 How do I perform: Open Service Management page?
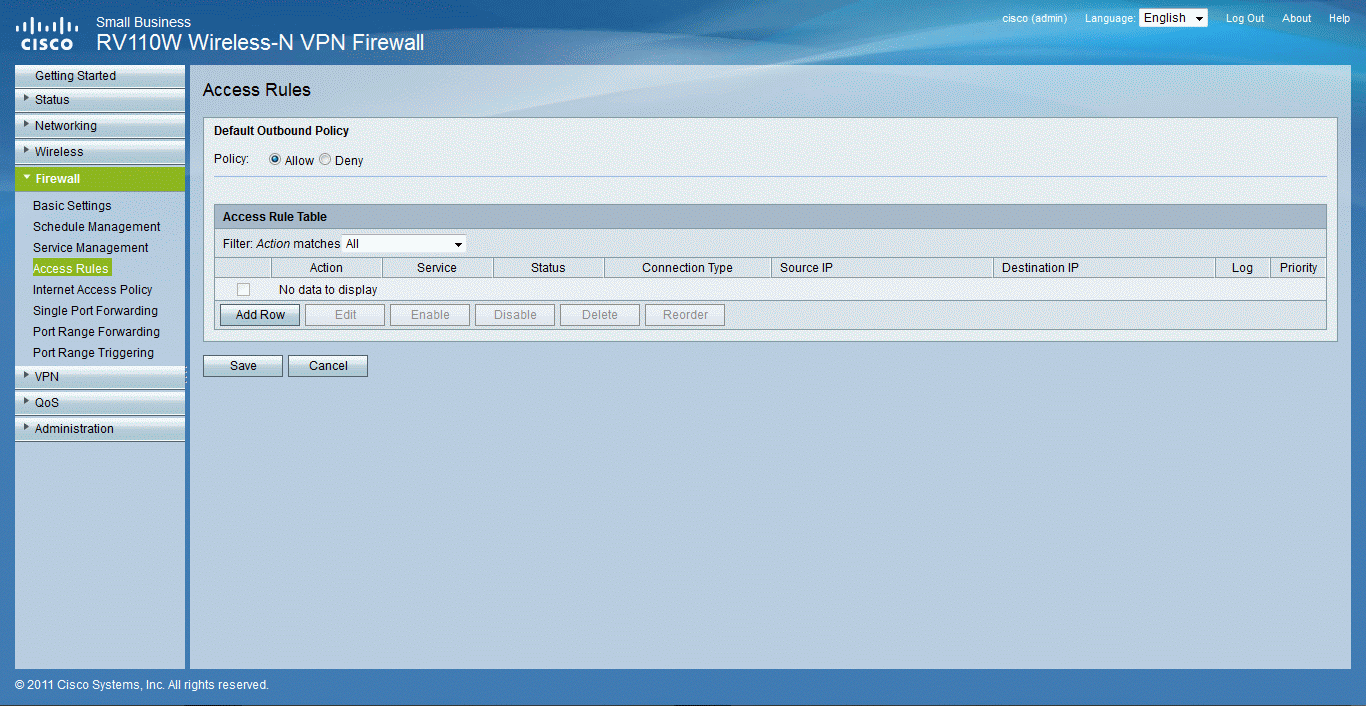[90, 248]
